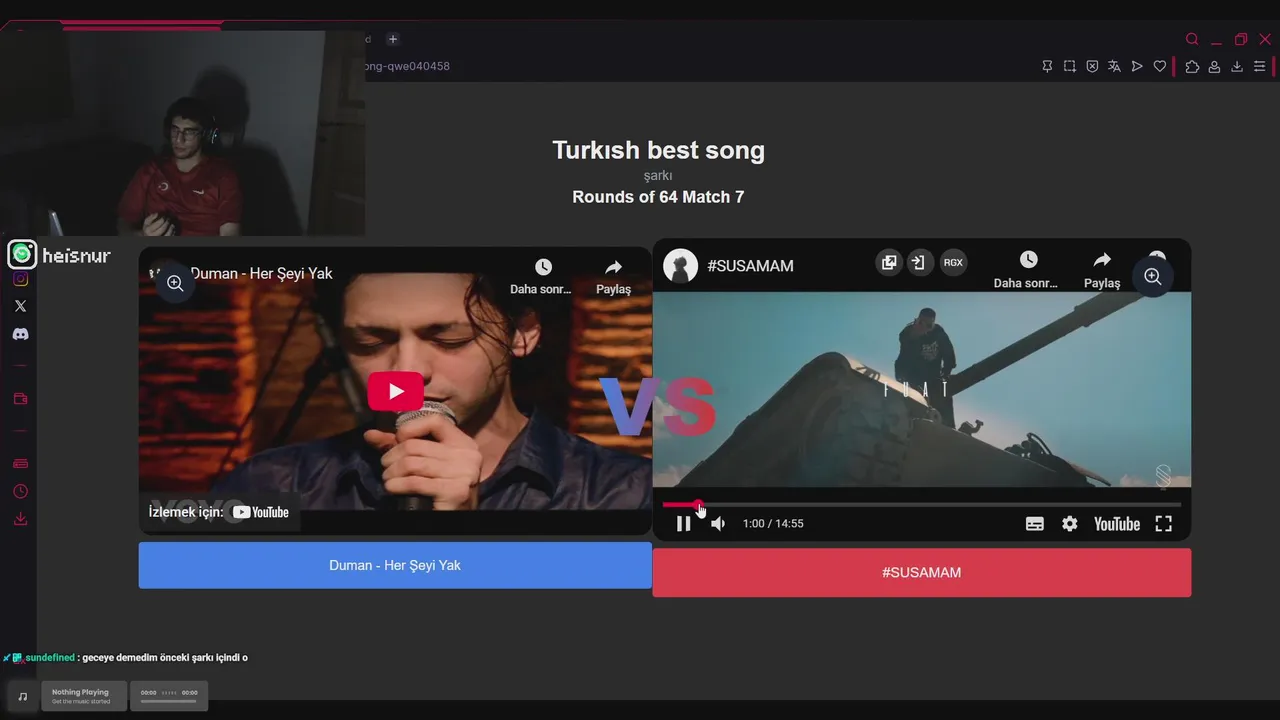This screenshot has width=1280, height=720.
Task: Click the music note widget icon
Action: tap(23, 696)
